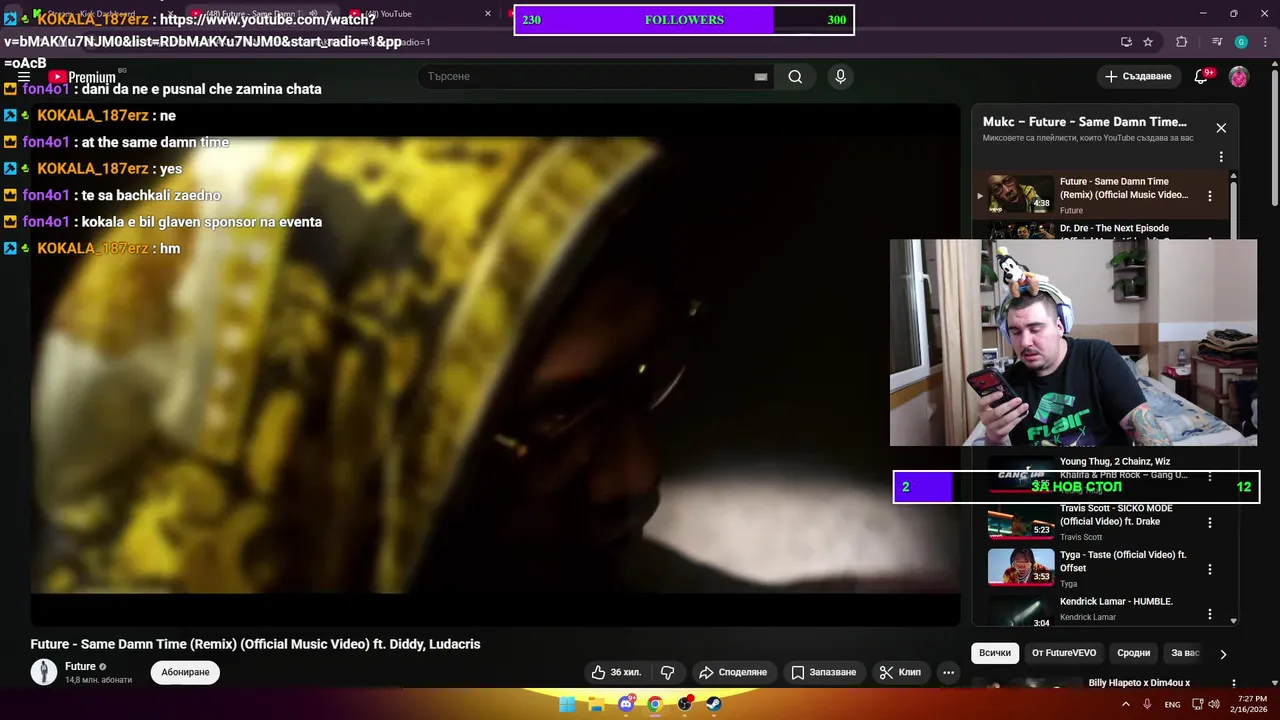1280x720 pixels.
Task: Start voice search with microphone icon
Action: point(840,76)
